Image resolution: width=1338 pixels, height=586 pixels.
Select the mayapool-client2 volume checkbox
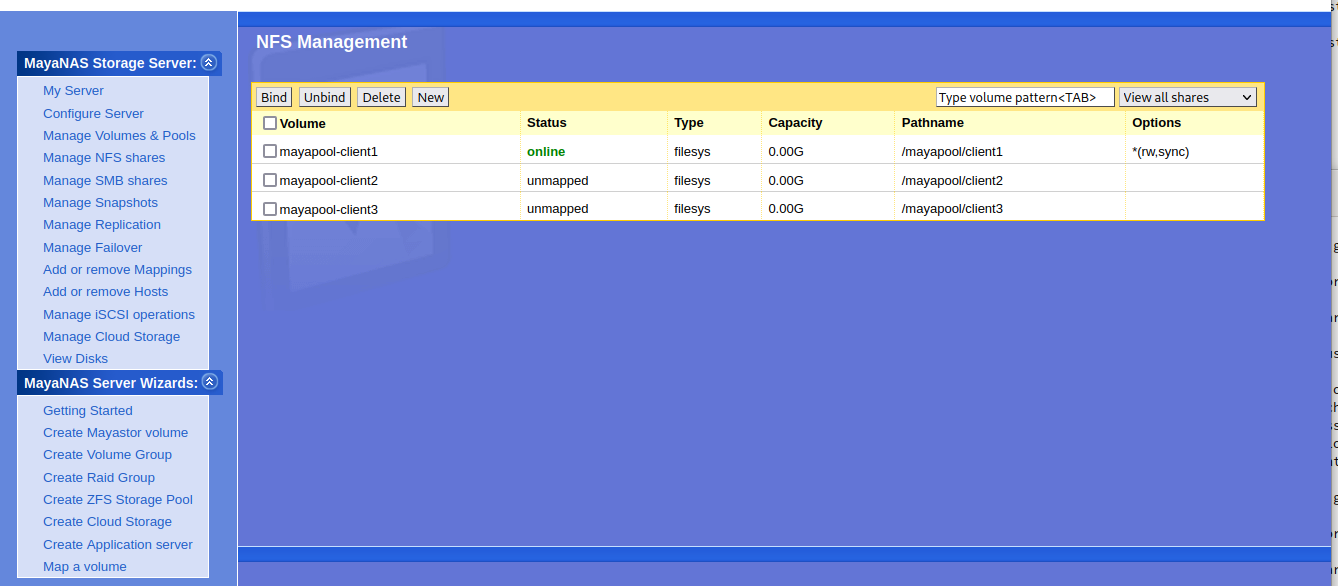click(x=270, y=180)
